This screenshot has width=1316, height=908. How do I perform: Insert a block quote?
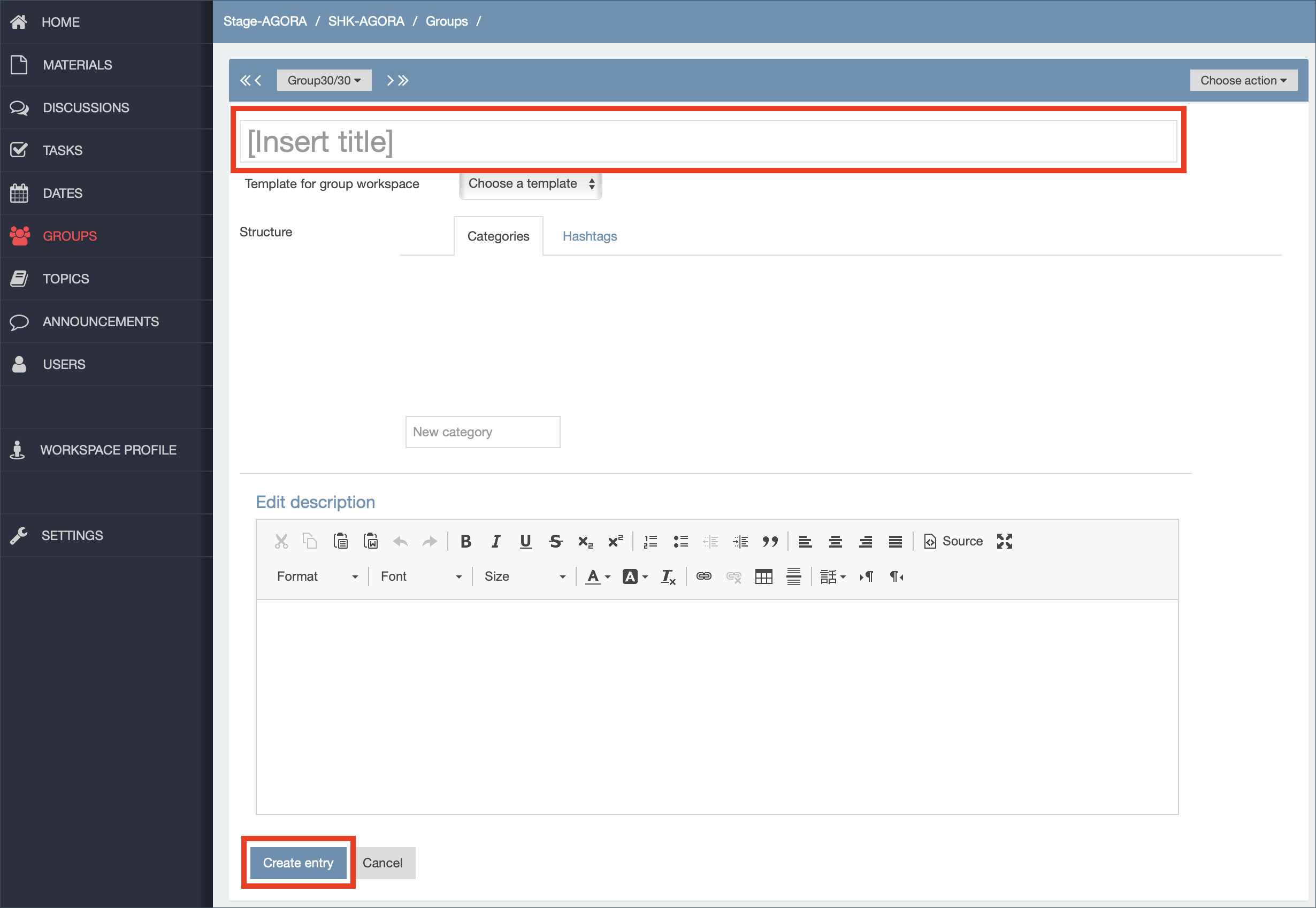pos(770,541)
